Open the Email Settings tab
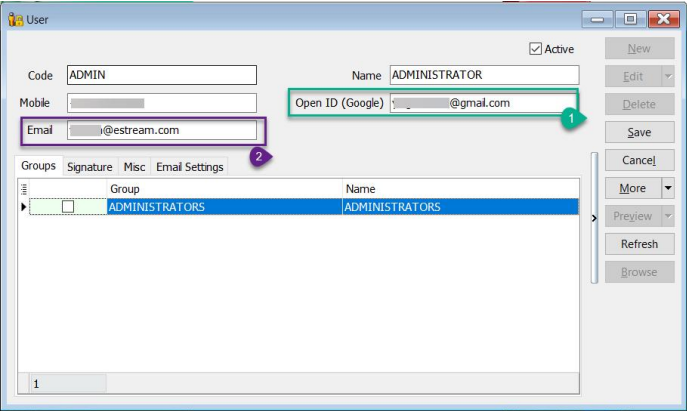The width and height of the screenshot is (687, 411). coord(189,167)
